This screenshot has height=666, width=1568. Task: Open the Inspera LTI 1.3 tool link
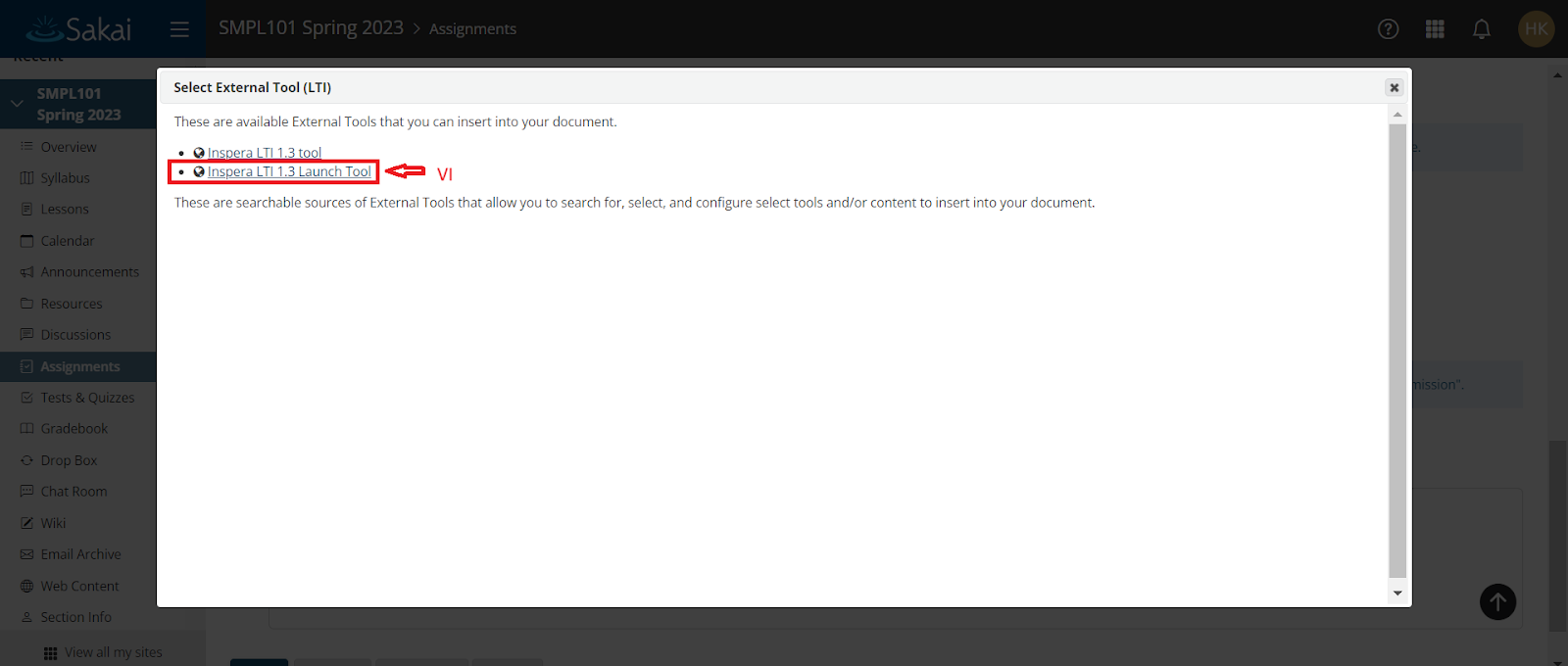click(x=265, y=153)
